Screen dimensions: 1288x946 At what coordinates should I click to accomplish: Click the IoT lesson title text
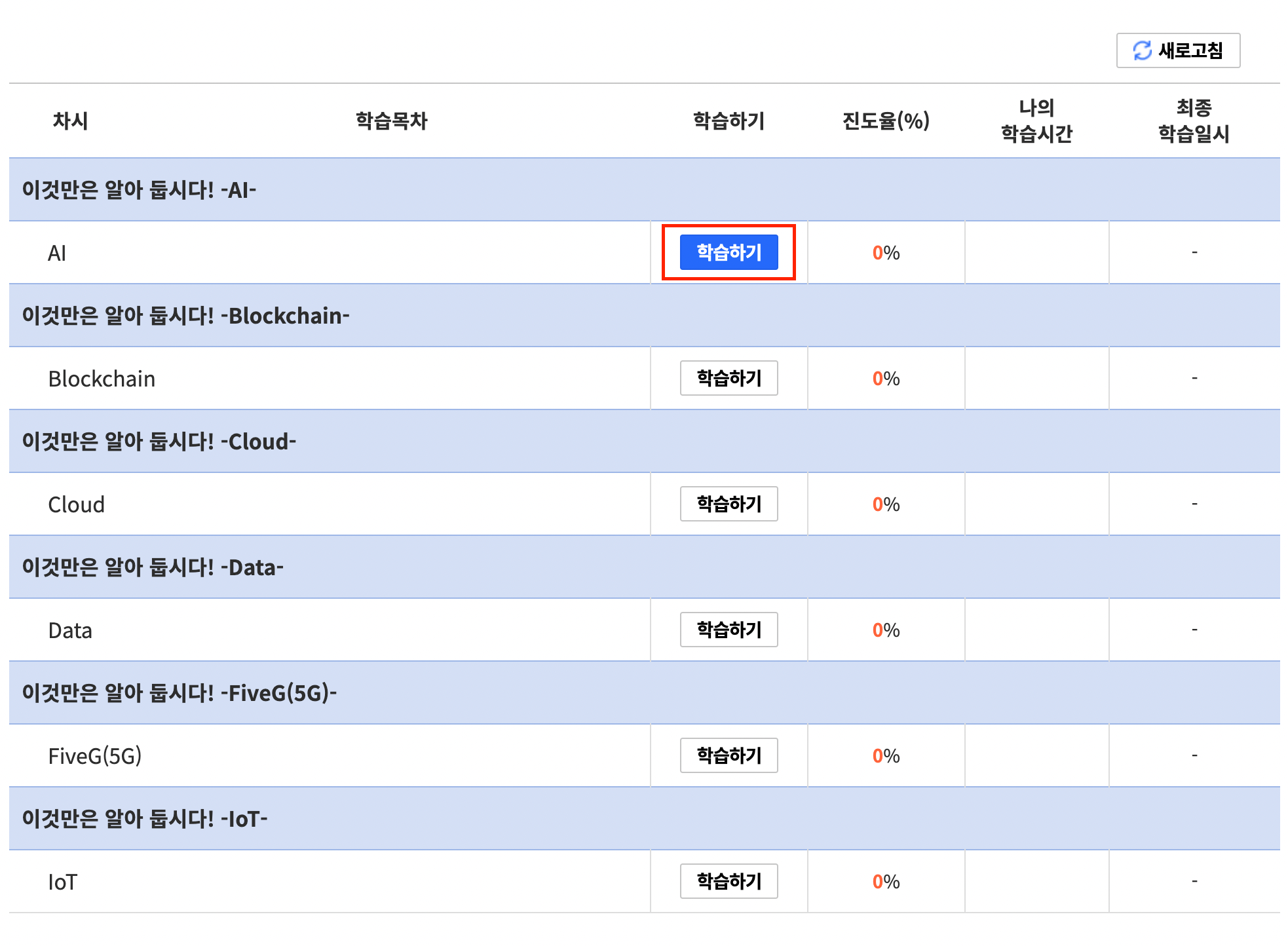62,882
